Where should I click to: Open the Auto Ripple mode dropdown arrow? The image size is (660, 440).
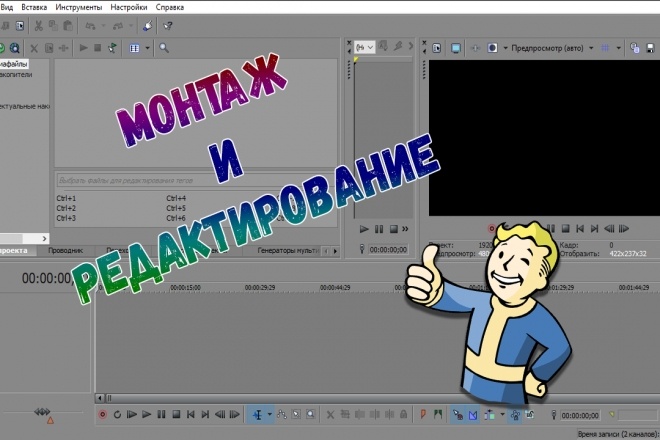[x=502, y=415]
